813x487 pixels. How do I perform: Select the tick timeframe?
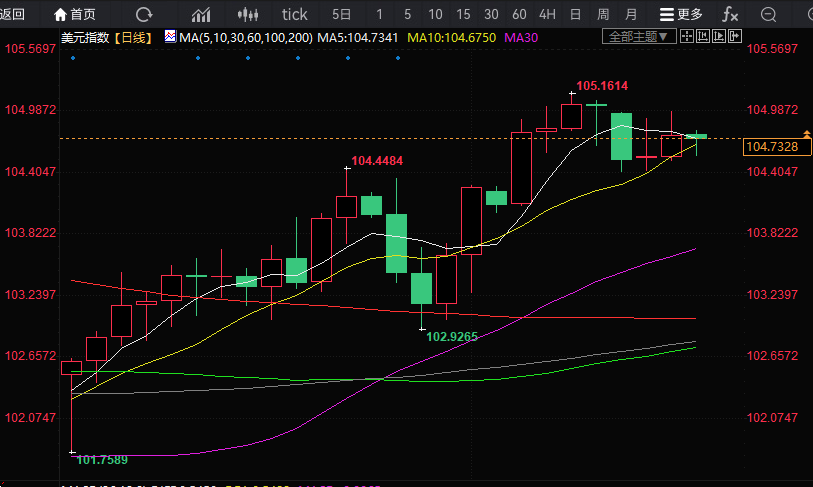tap(295, 15)
